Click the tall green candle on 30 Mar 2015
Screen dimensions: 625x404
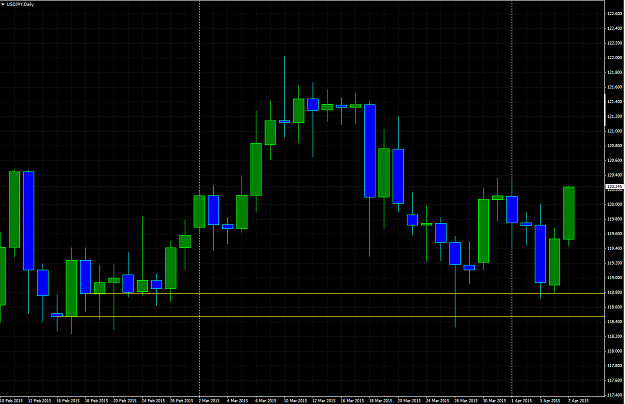point(483,231)
